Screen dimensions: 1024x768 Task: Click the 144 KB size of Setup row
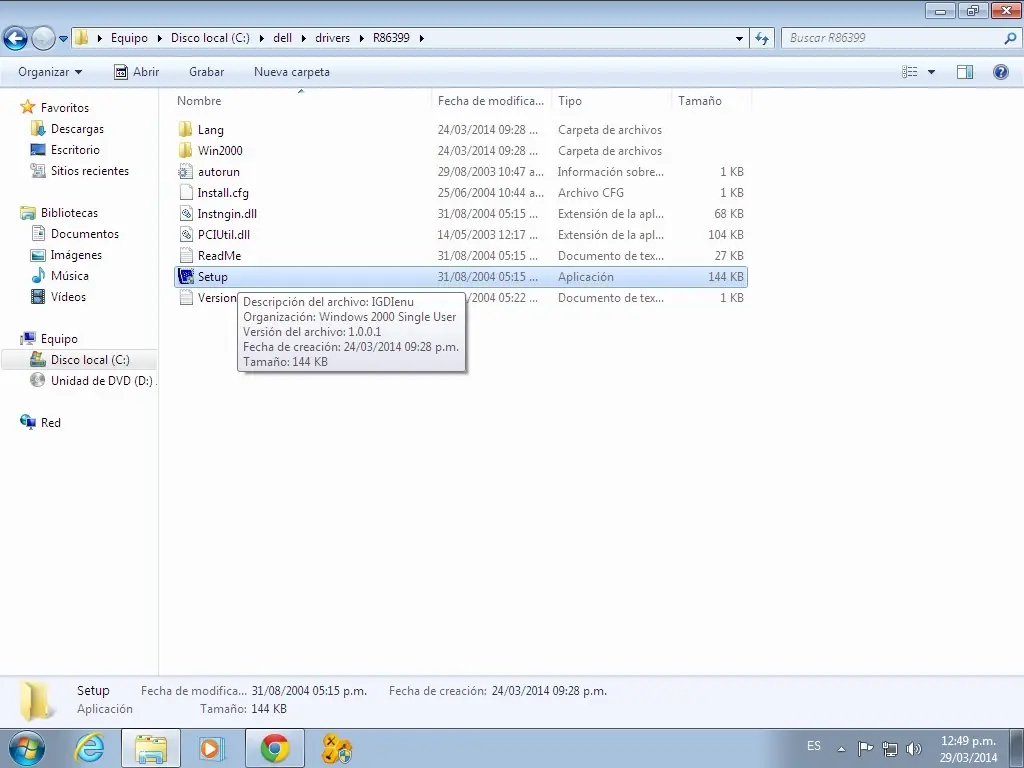click(x=726, y=276)
